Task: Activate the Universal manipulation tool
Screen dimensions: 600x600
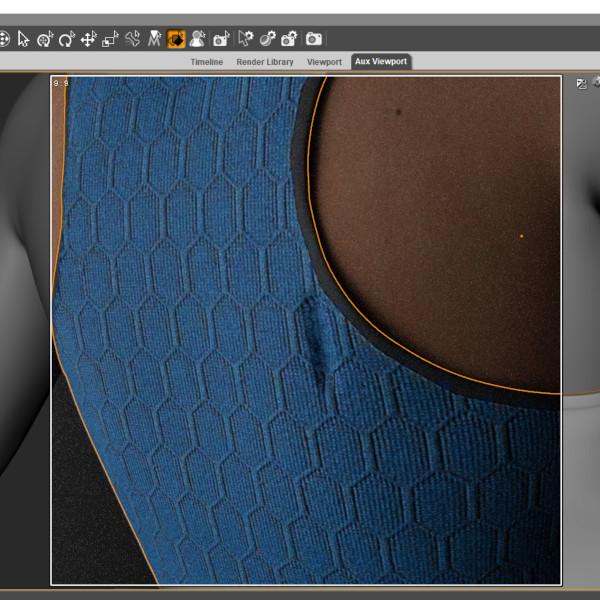Action: tap(45, 39)
